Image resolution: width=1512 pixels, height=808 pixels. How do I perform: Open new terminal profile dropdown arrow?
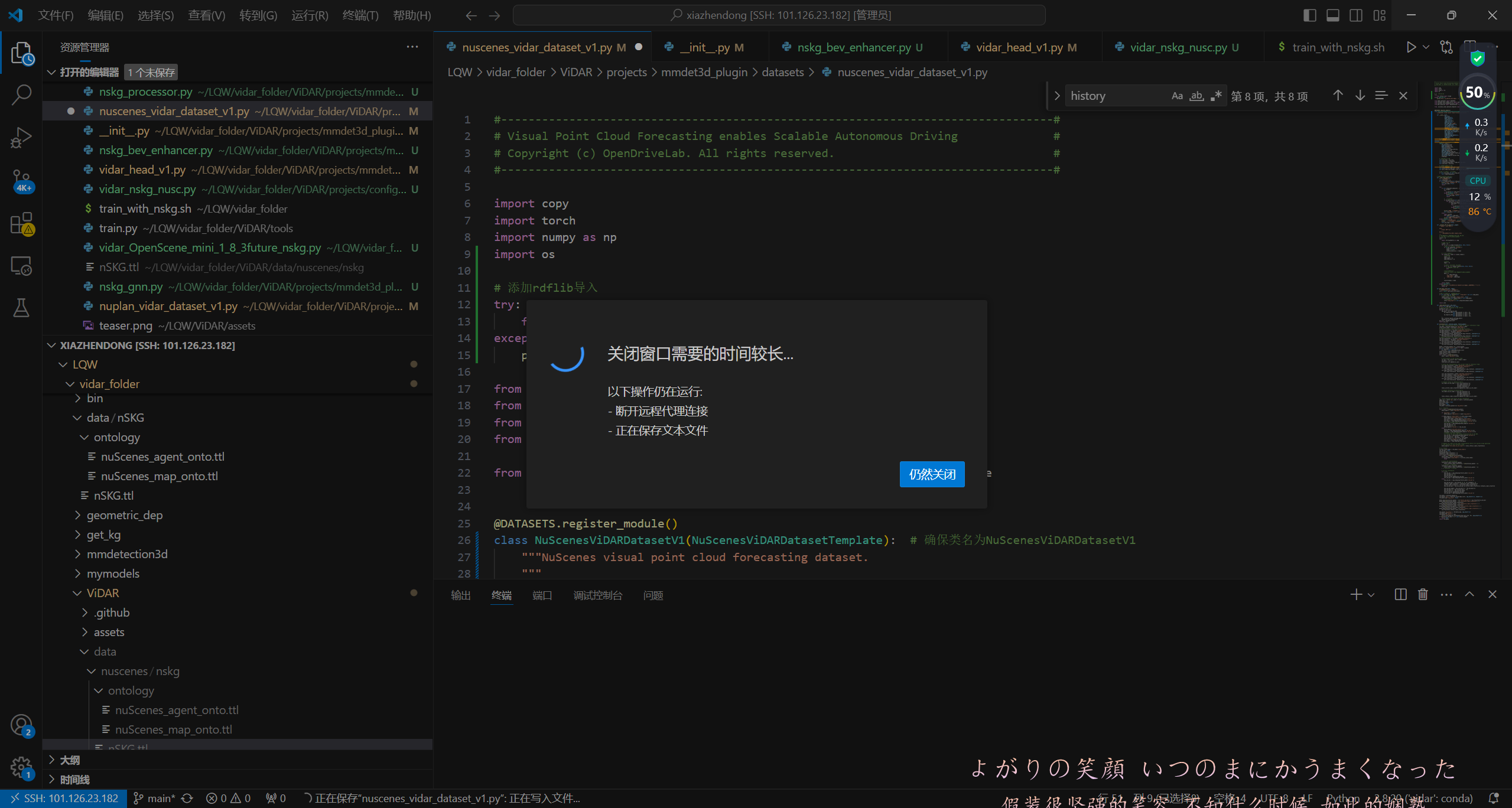pos(1371,595)
